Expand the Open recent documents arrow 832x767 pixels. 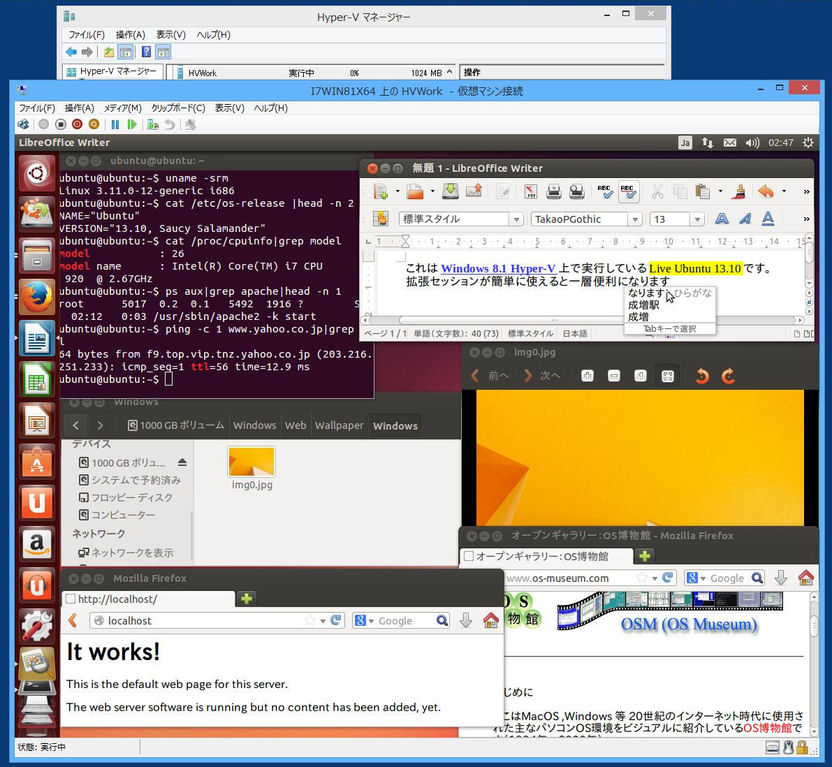tap(432, 192)
